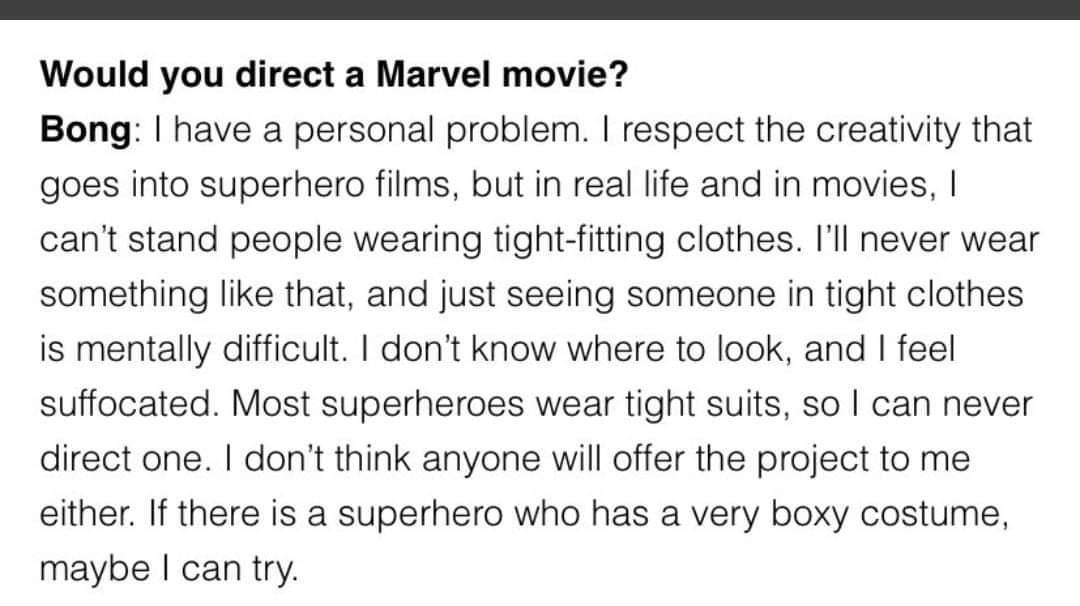Click the words 'something like that'
1080x606 pixels.
[x=196, y=295]
